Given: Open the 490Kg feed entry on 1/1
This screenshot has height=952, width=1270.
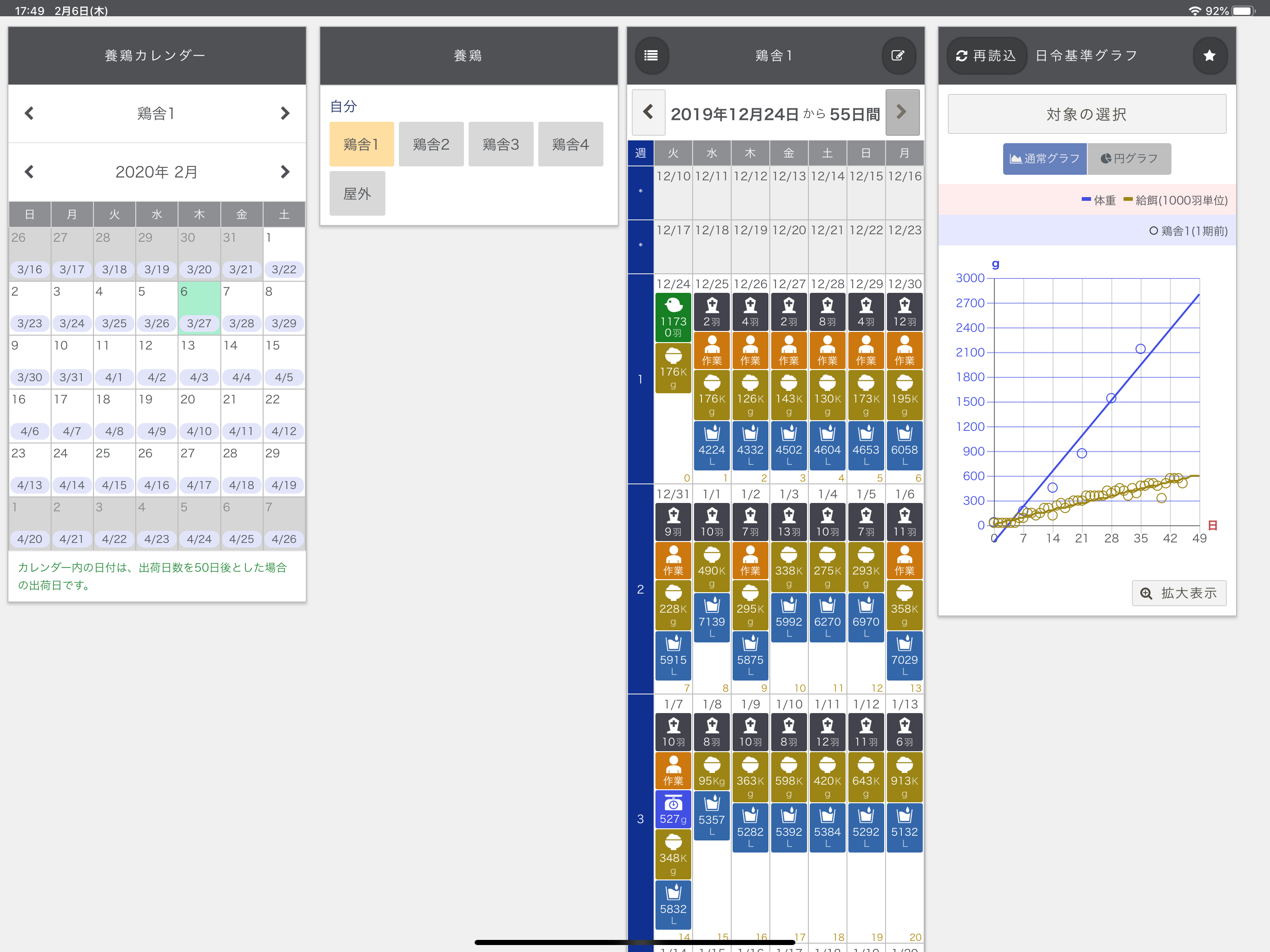Looking at the screenshot, I should (x=711, y=567).
